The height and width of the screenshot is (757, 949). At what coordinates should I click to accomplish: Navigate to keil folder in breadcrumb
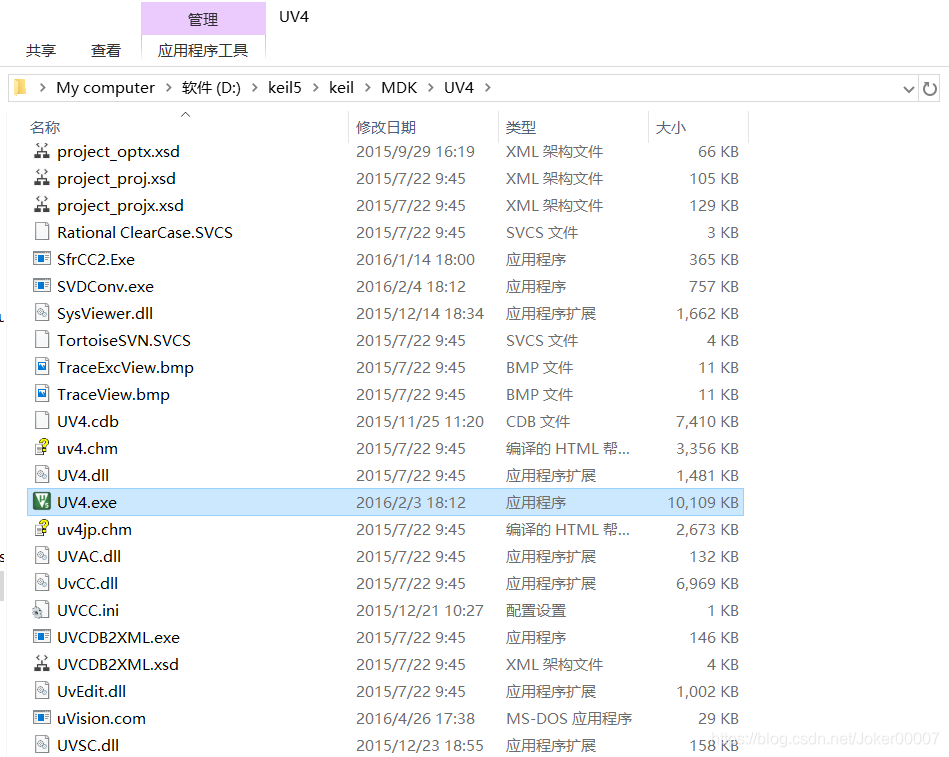coord(341,88)
